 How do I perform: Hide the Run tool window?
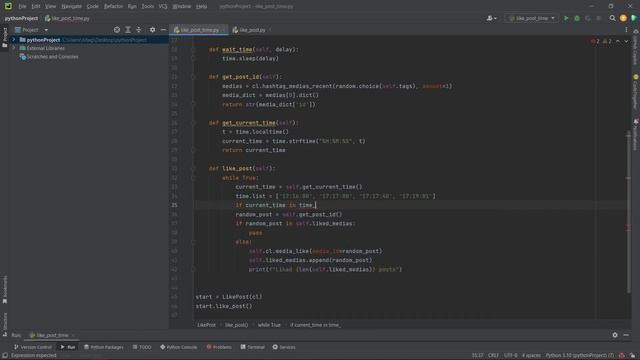click(x=626, y=335)
